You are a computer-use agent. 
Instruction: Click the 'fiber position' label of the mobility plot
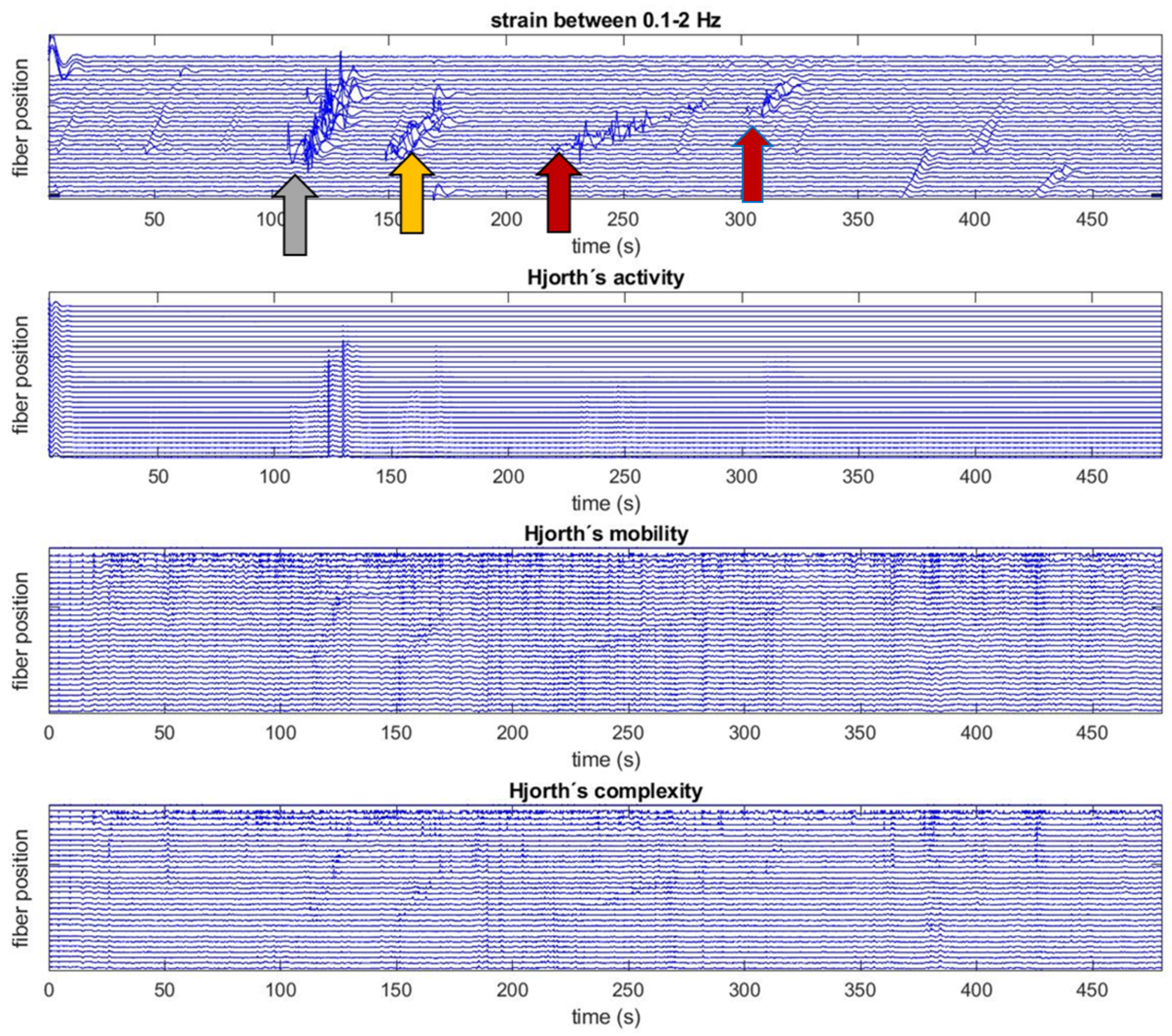pos(21,631)
